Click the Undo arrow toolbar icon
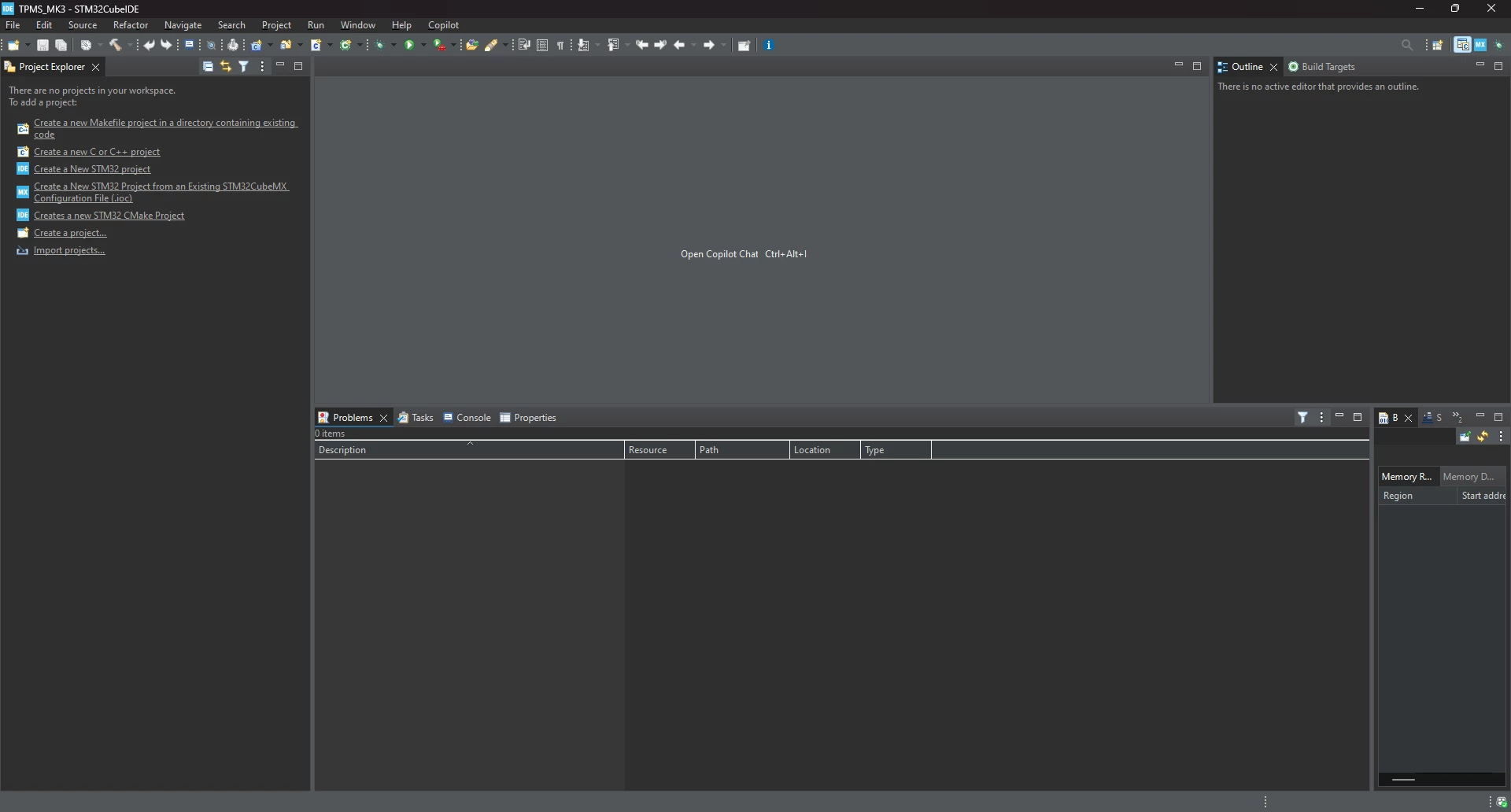Screen dimensions: 1511x812 pos(149,45)
